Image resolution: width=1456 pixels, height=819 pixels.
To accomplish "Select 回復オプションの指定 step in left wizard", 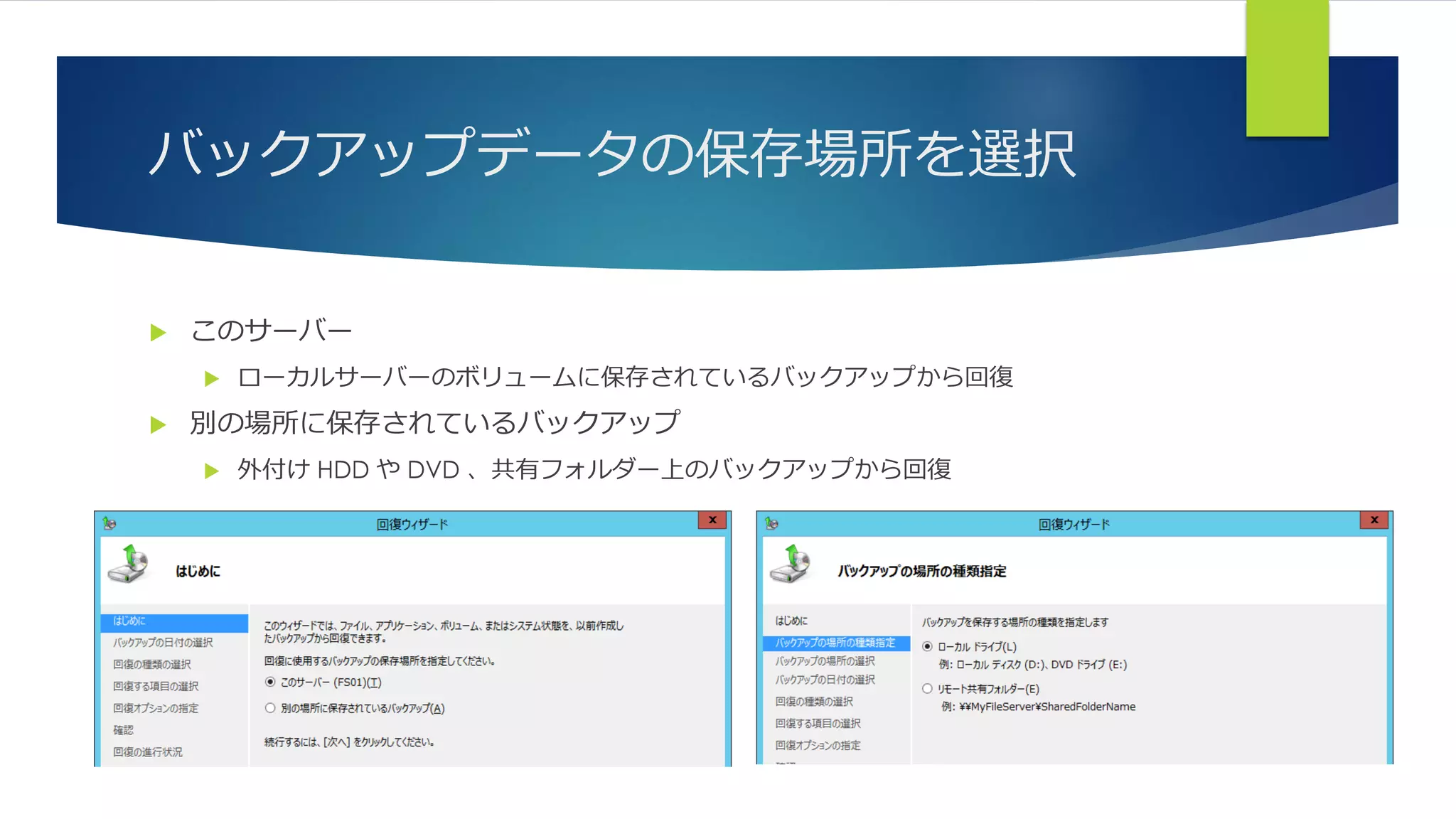I will pyautogui.click(x=156, y=709).
